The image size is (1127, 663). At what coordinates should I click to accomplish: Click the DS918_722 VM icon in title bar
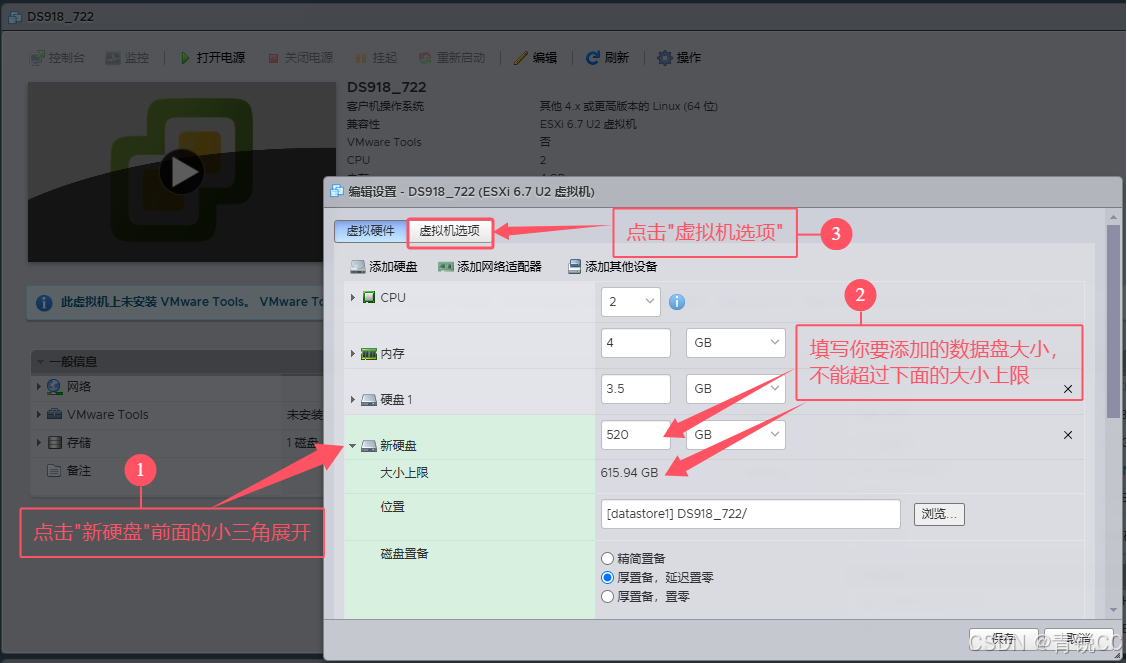point(14,17)
